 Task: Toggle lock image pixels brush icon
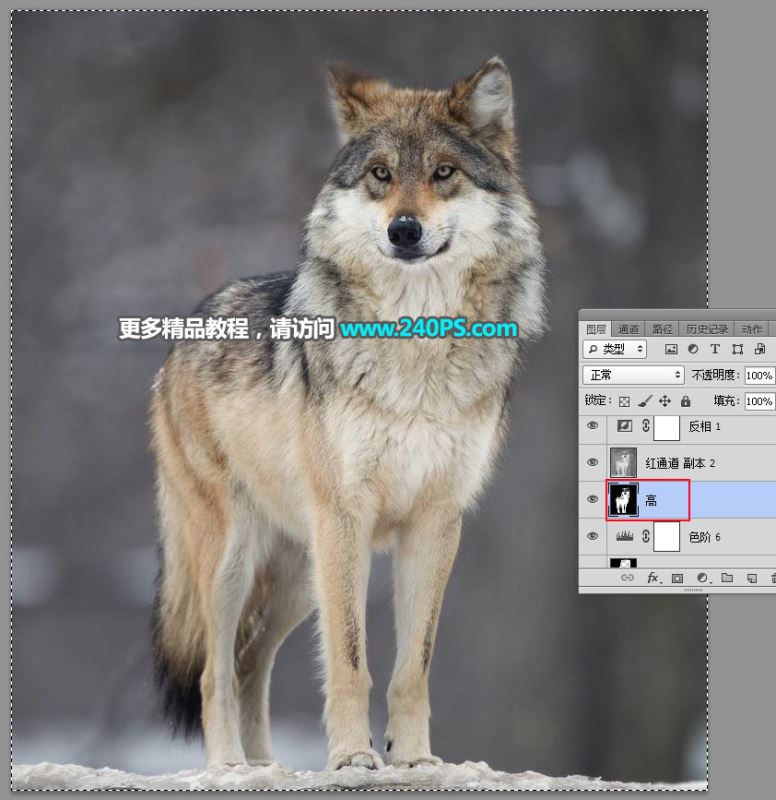(x=644, y=402)
